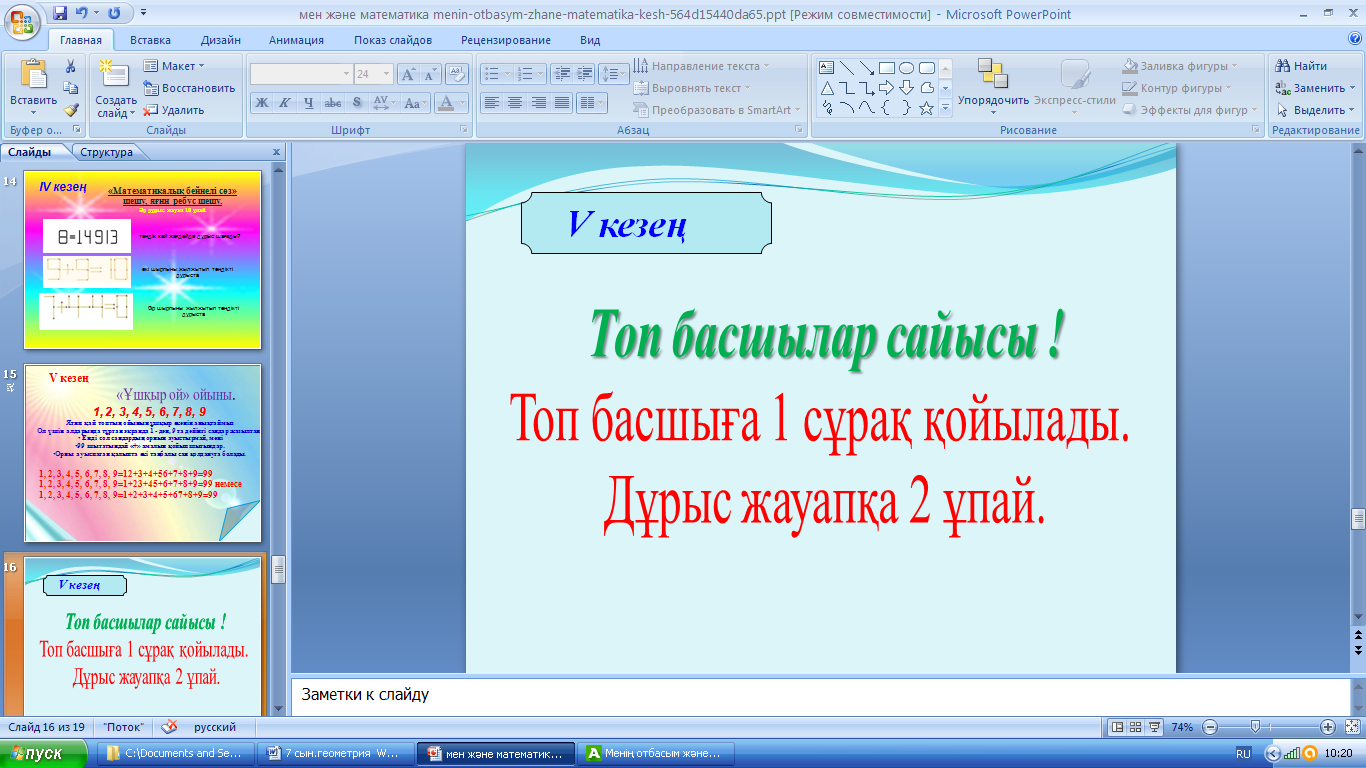The height and width of the screenshot is (768, 1366).
Task: Open the Показ слайдов tab
Action: (393, 40)
